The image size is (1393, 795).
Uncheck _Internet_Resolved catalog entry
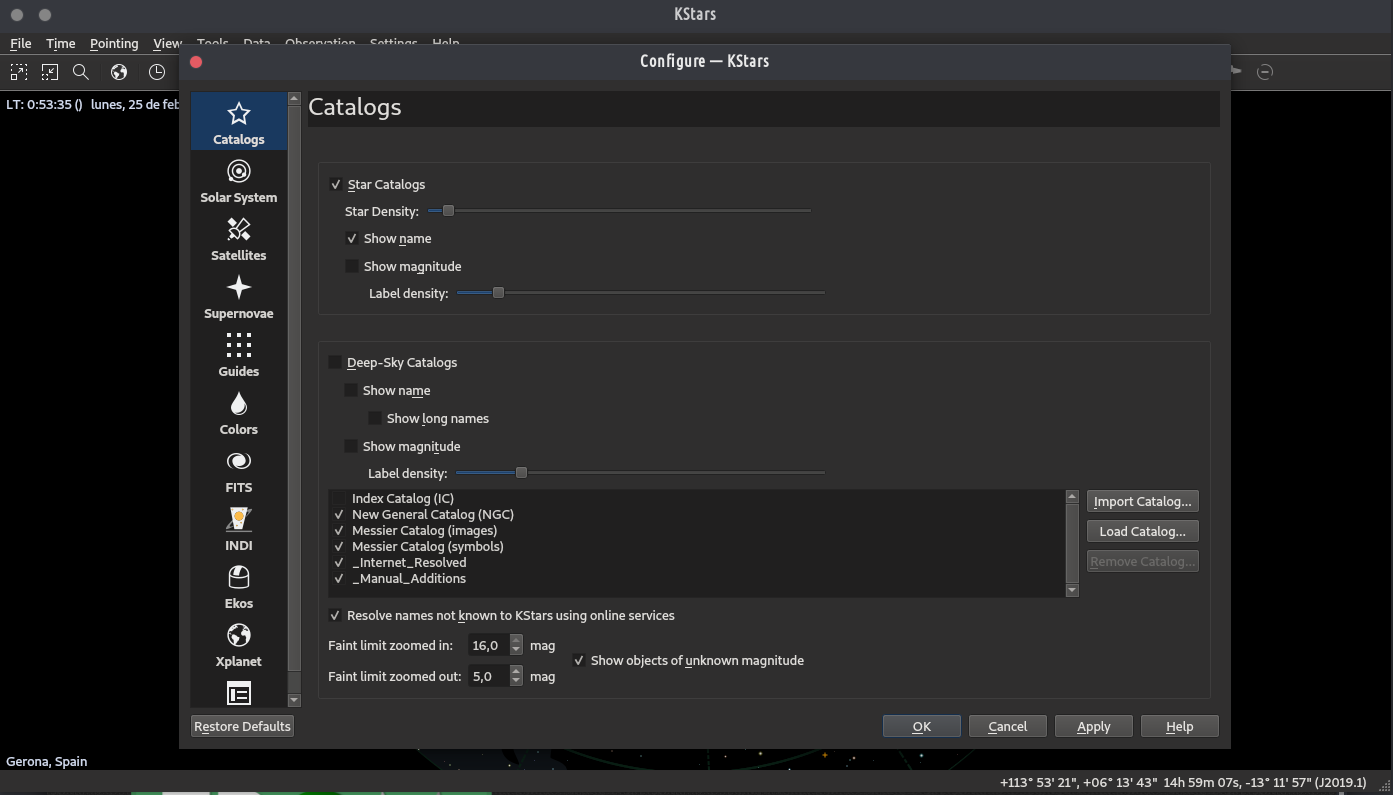[x=339, y=562]
